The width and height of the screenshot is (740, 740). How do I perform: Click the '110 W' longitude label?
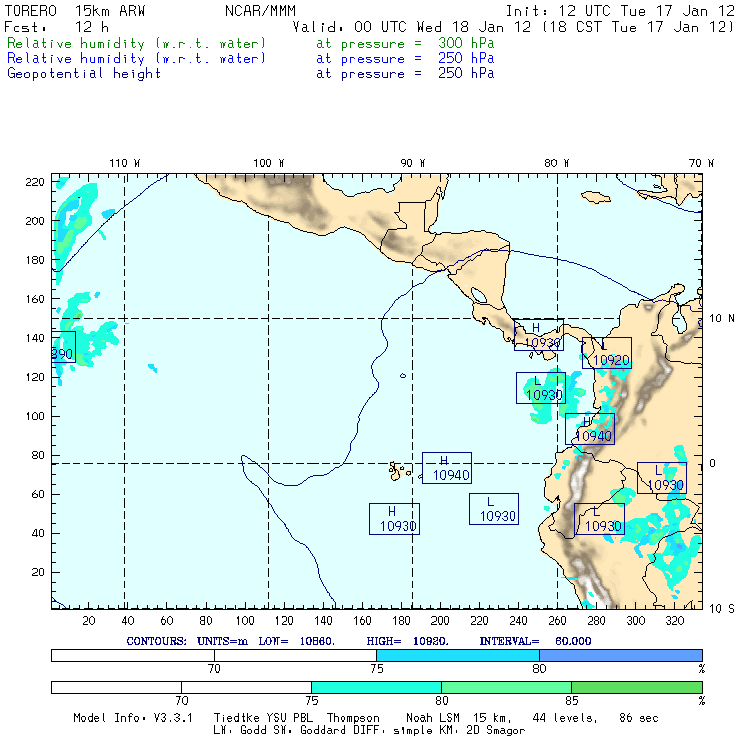click(x=125, y=163)
